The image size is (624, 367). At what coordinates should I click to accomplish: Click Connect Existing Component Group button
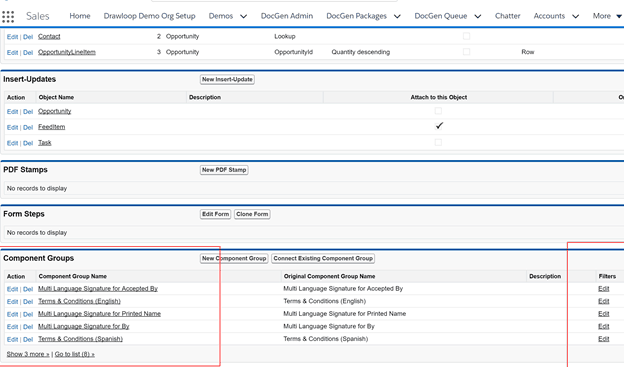(x=323, y=258)
